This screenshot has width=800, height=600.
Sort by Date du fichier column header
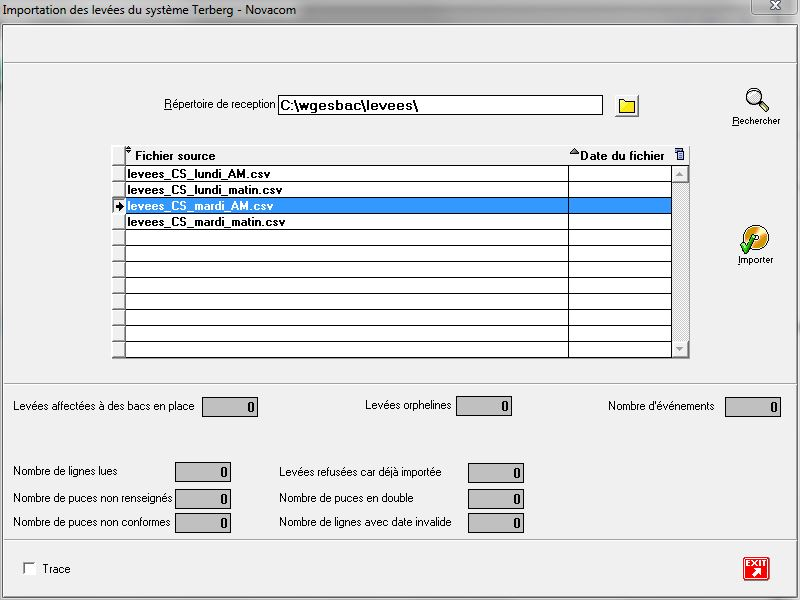(x=623, y=155)
